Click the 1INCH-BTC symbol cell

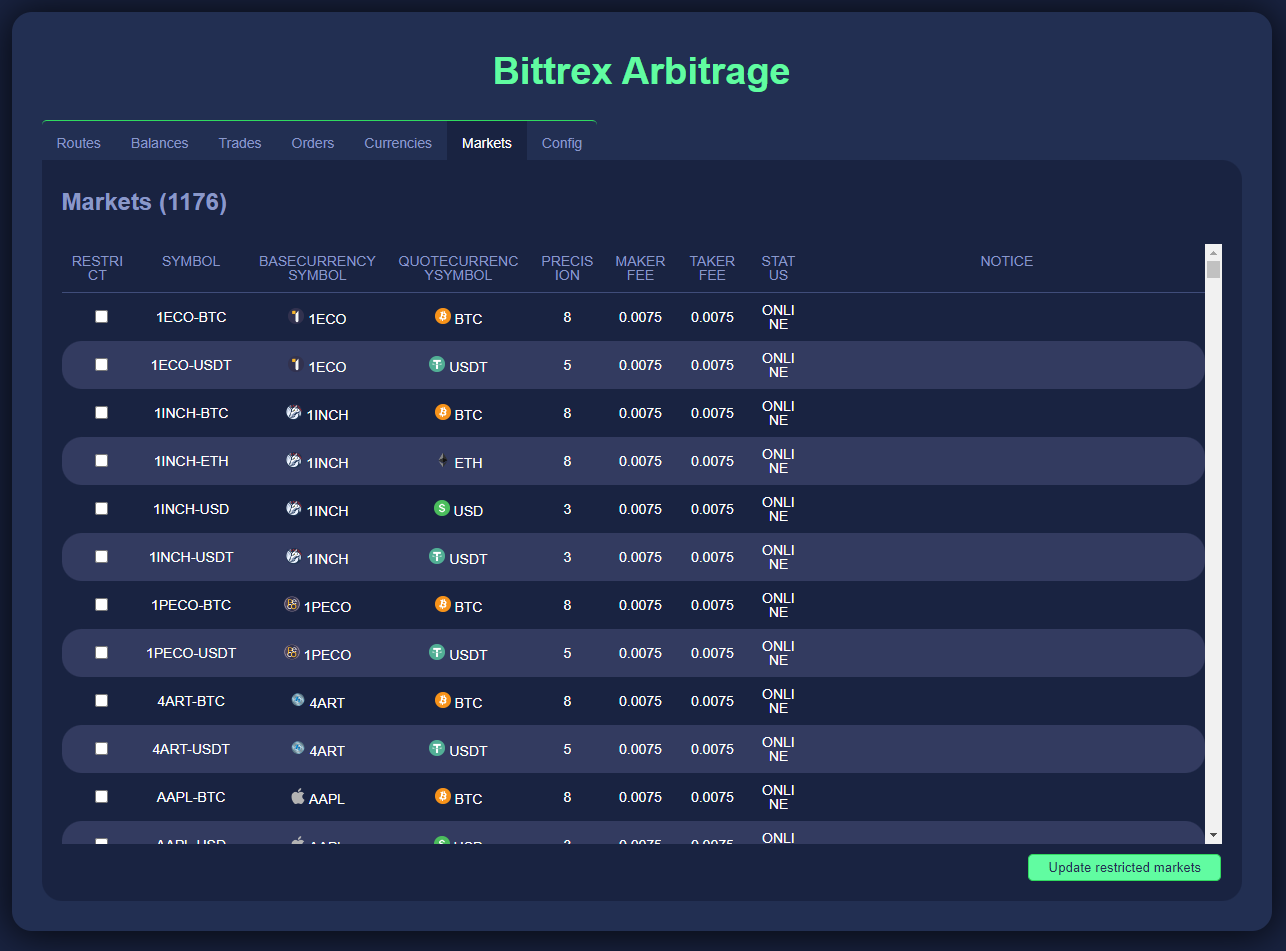click(191, 413)
